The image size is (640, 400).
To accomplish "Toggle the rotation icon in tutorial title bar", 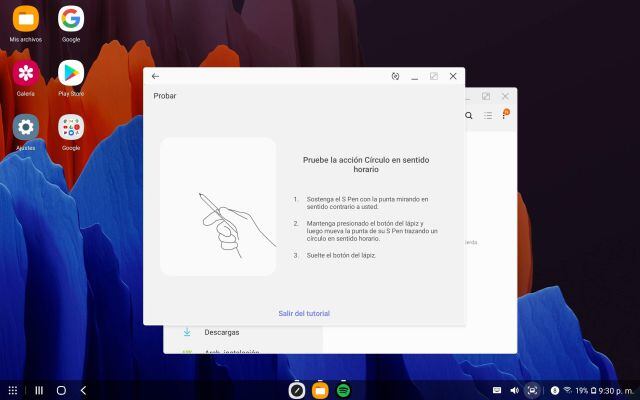I will (395, 76).
